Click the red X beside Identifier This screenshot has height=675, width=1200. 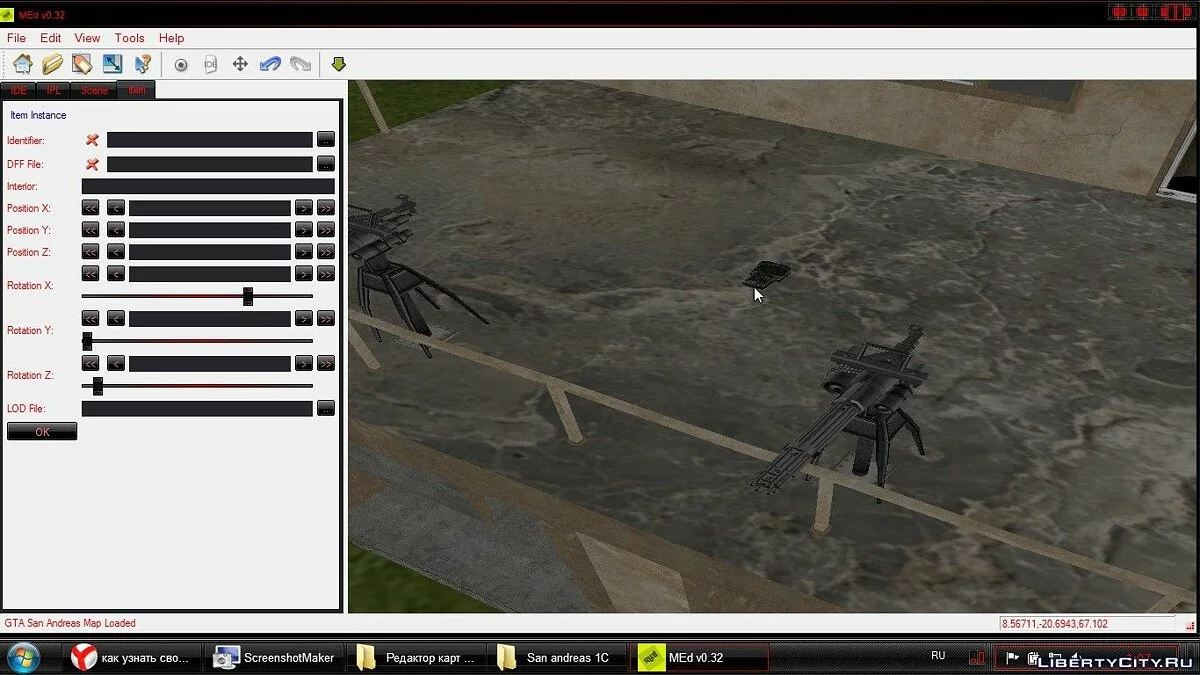(92, 140)
